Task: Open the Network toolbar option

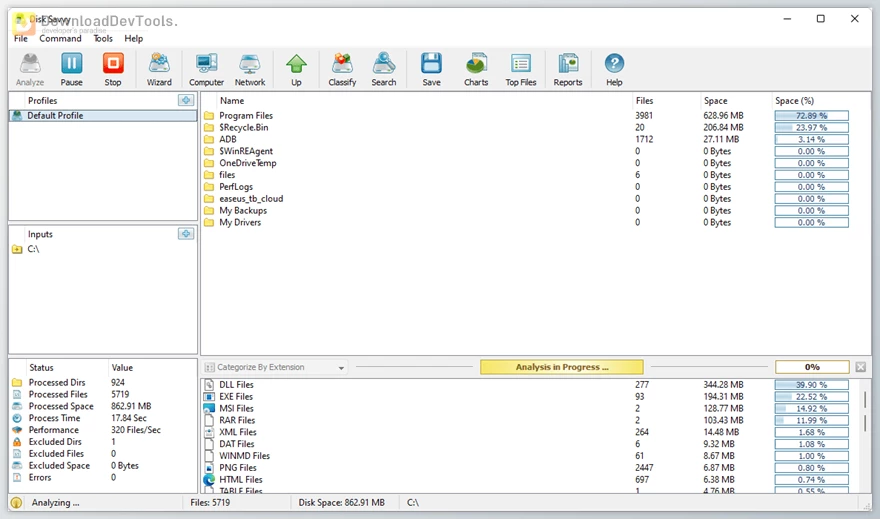Action: [250, 70]
